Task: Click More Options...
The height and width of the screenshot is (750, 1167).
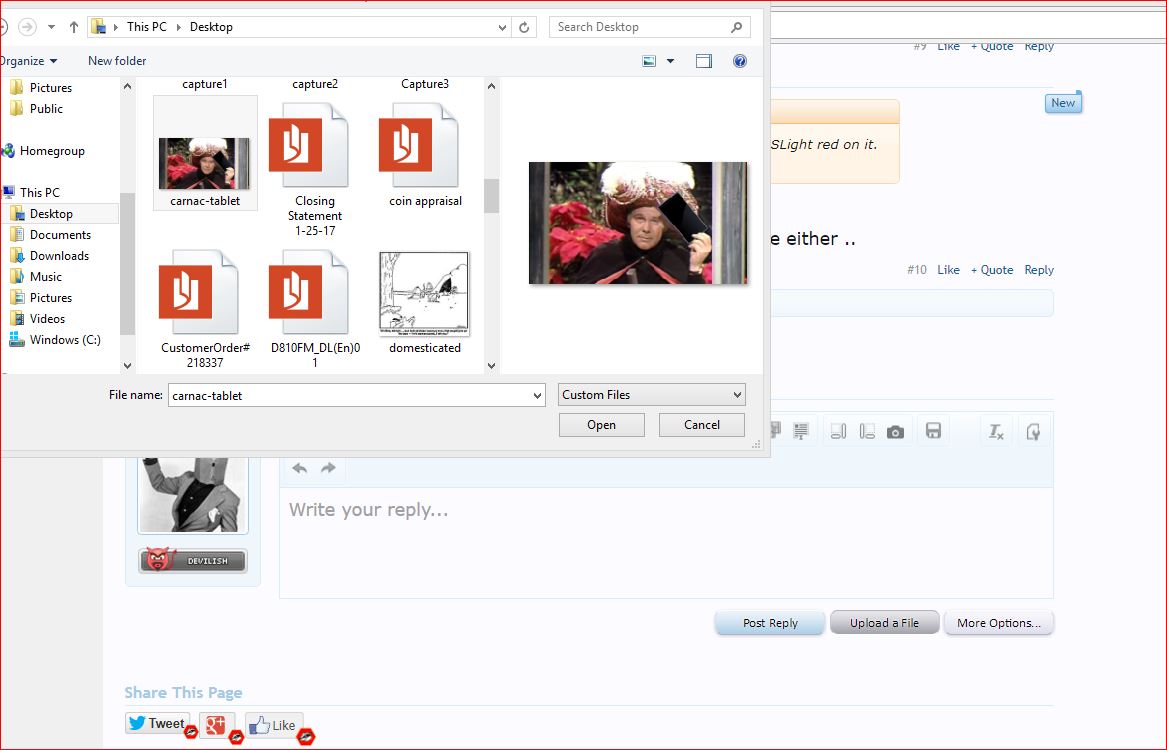Action: 999,623
